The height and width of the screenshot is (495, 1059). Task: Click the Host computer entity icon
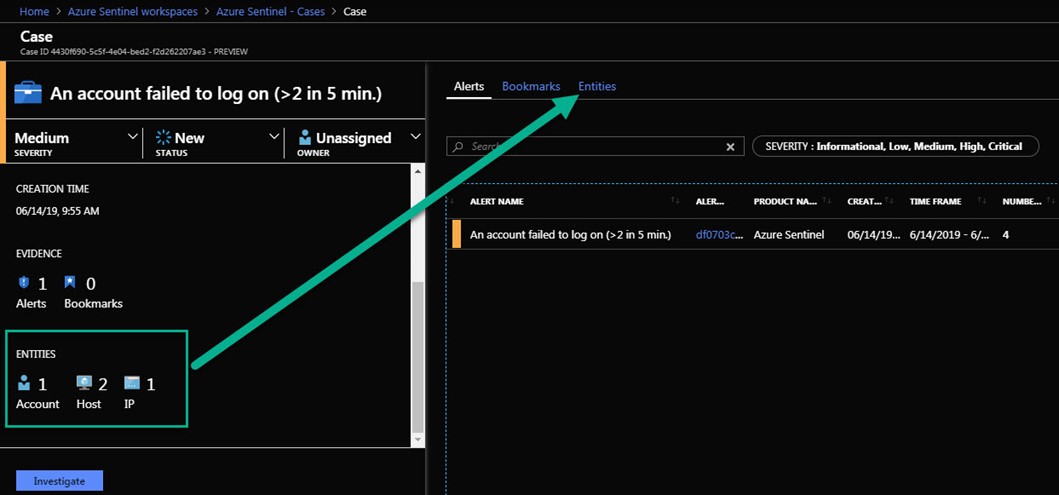84,383
